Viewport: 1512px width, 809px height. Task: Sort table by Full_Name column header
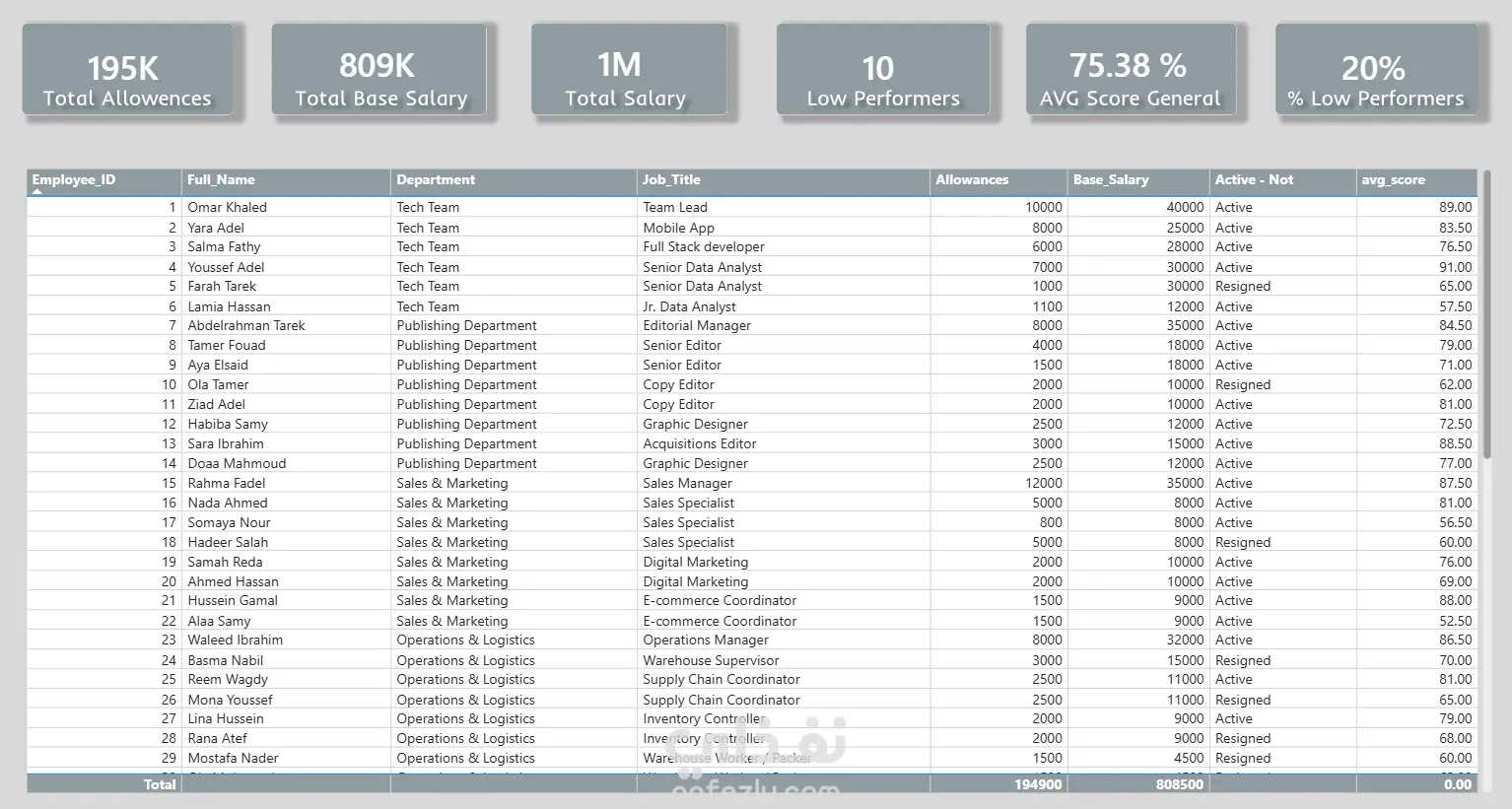286,180
